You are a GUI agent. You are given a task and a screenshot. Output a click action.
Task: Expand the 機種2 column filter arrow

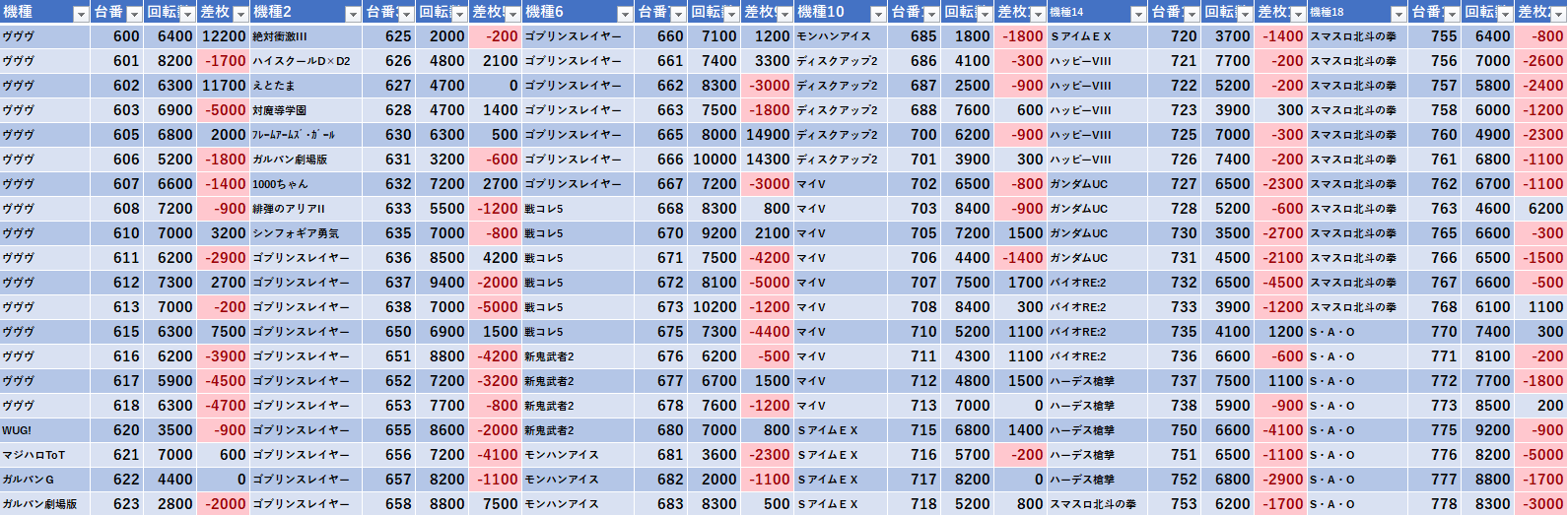(x=353, y=14)
